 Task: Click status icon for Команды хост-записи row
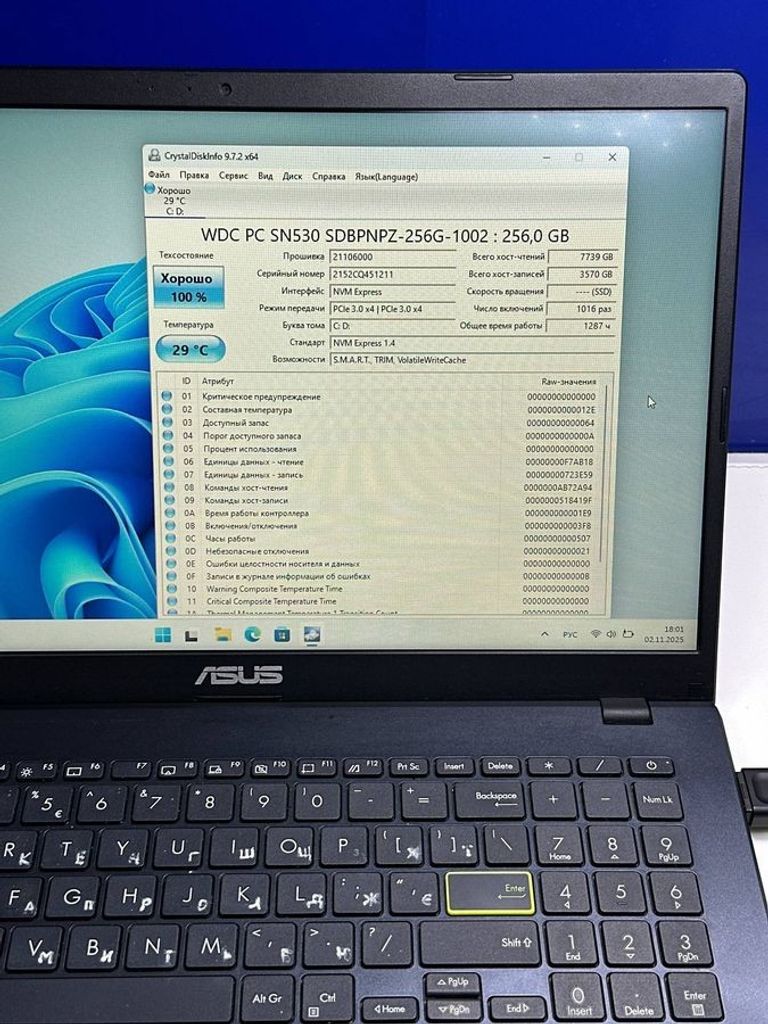170,500
